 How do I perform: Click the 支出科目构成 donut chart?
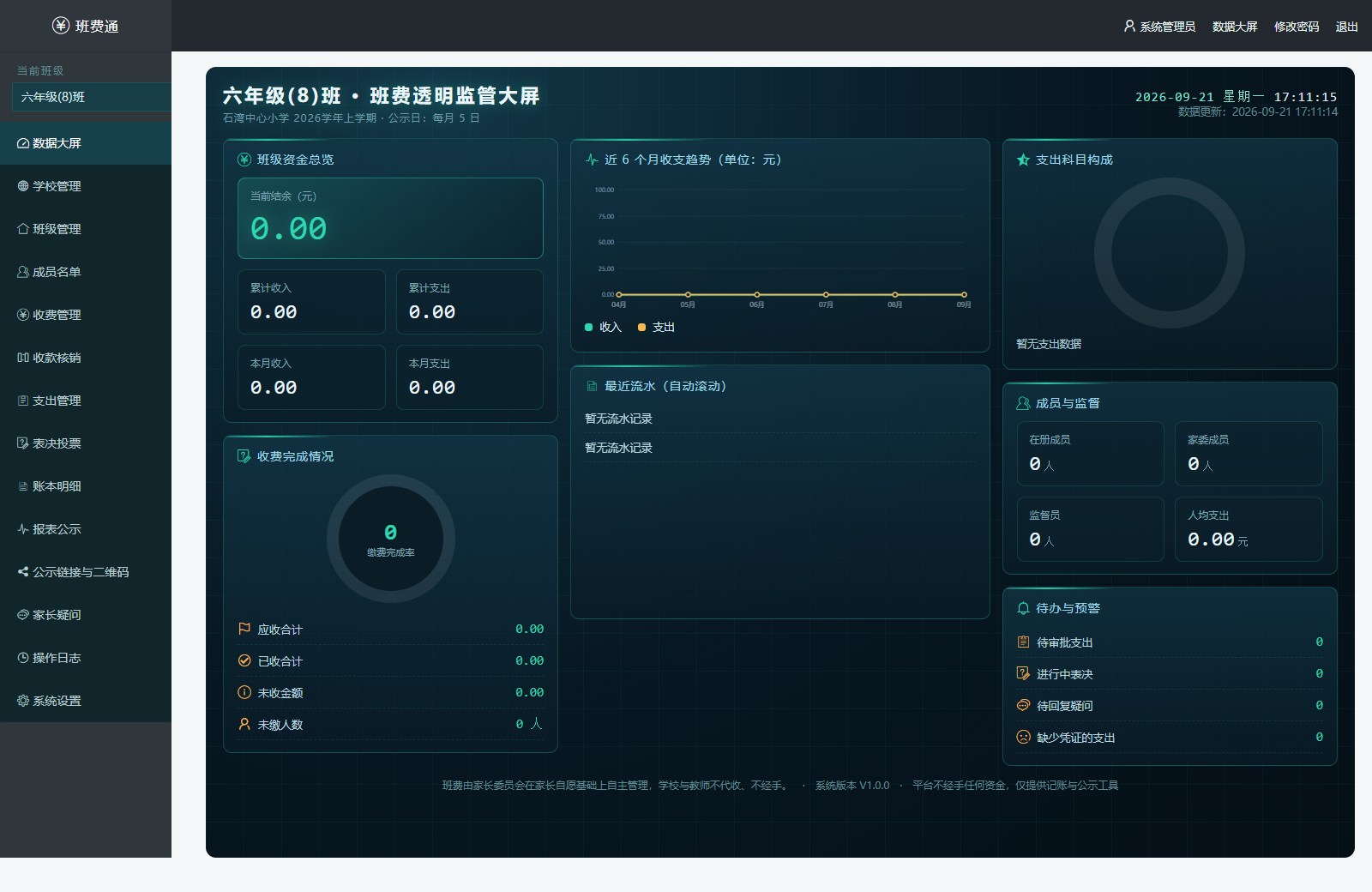(1170, 253)
